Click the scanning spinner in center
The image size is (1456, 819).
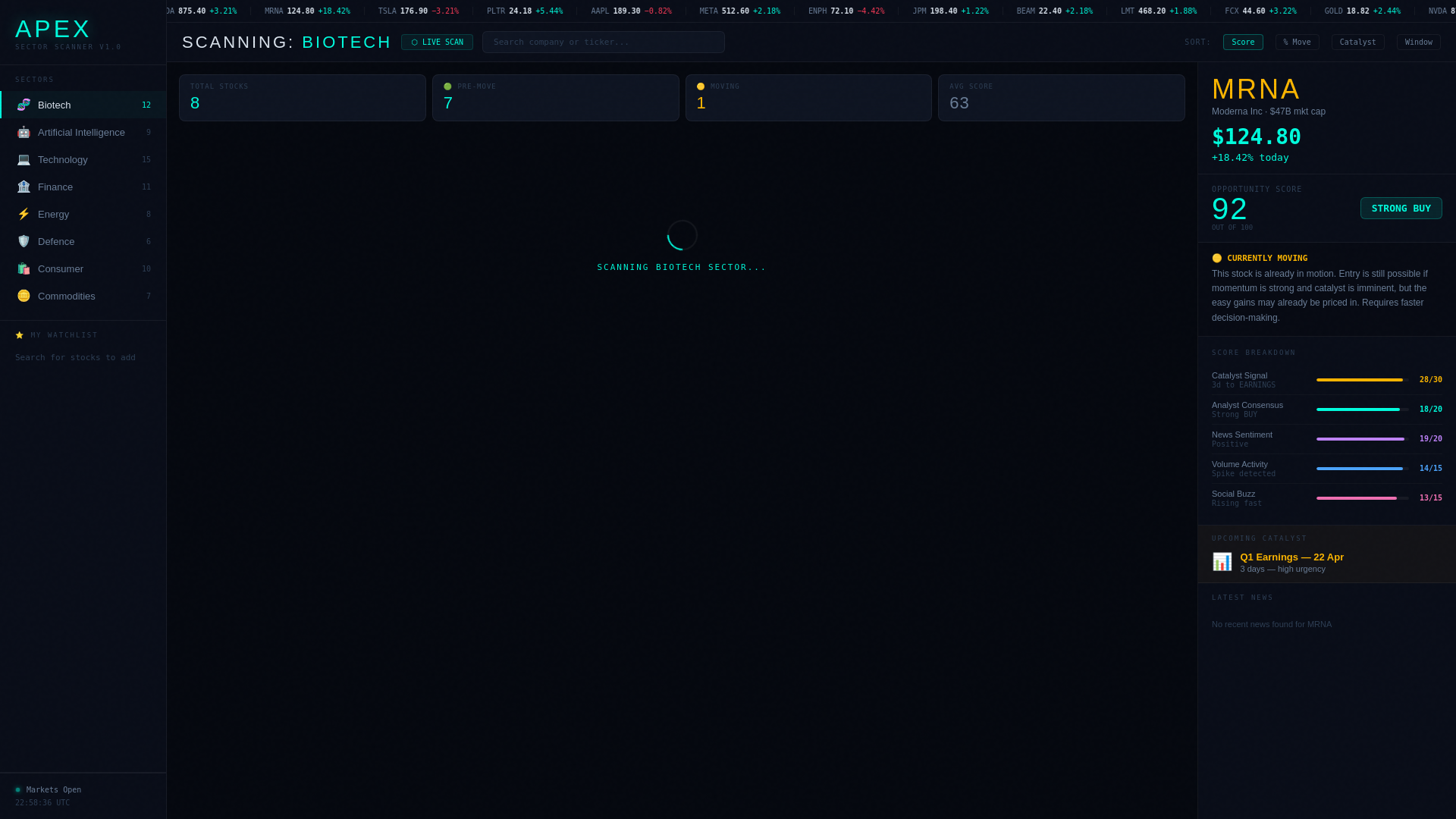(x=682, y=235)
